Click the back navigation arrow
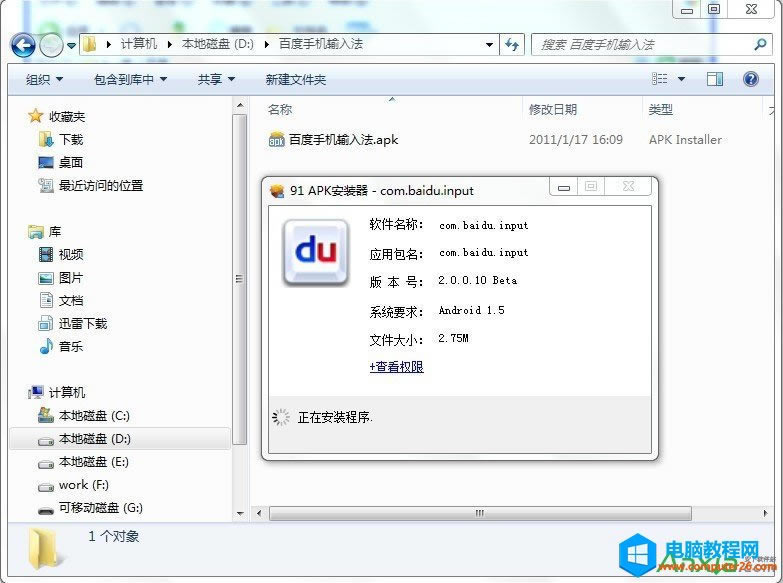Screen dimensions: 783x583 [x=23, y=45]
